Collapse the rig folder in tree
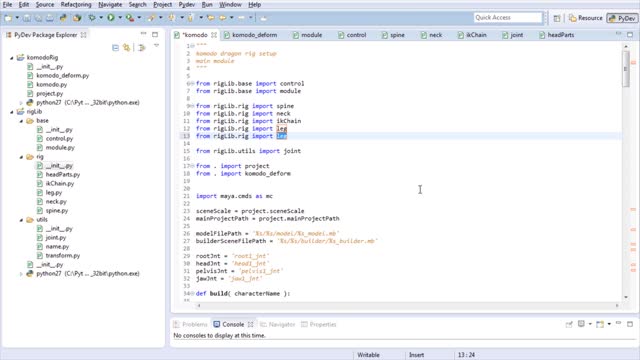The image size is (640, 360). pos(21,157)
